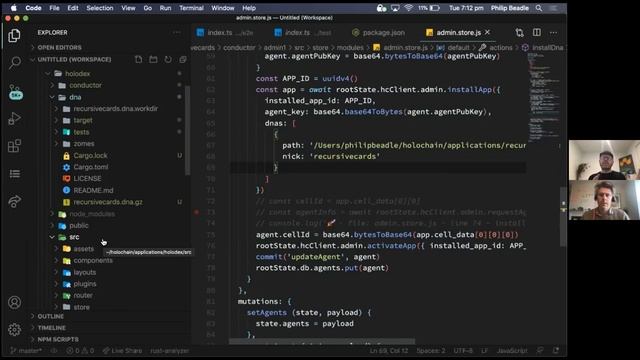Open the Manage gear icon
640x360 pixels.
14,329
